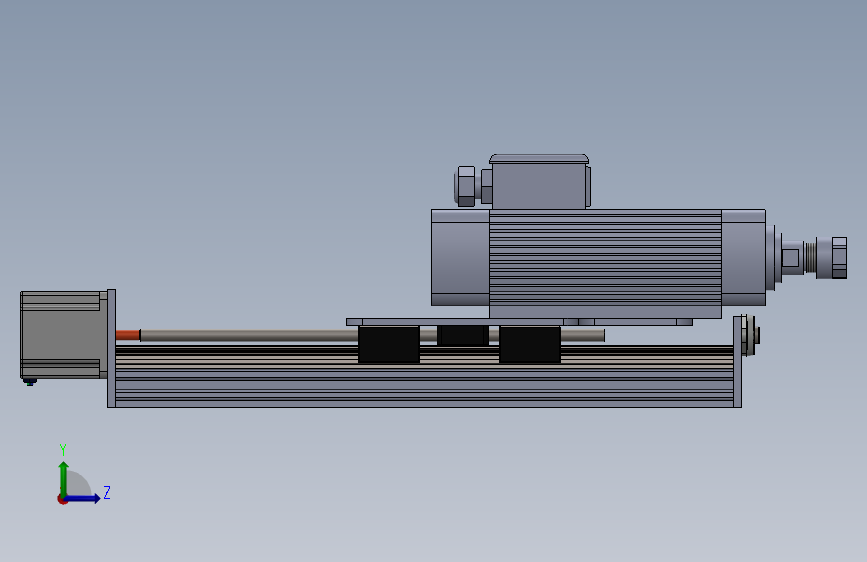Pick the hex cable gland beside the junction box
Image resolution: width=867 pixels, height=562 pixels.
click(466, 186)
